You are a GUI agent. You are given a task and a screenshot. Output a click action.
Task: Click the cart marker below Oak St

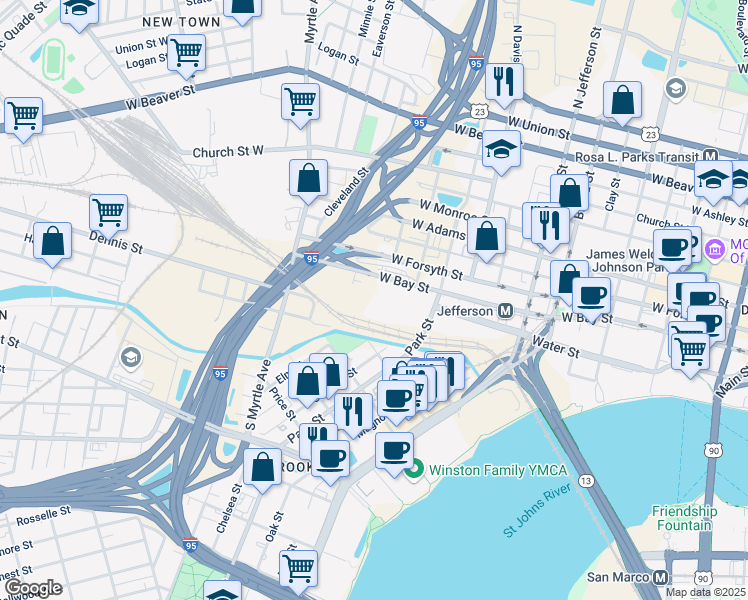pos(298,570)
